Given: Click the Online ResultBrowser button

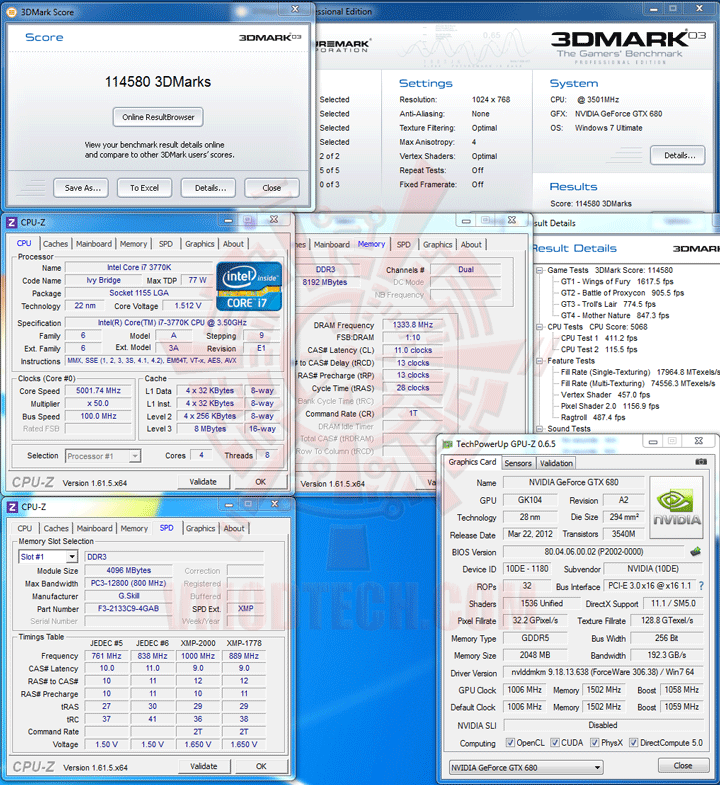Looking at the screenshot, I should 158,117.
